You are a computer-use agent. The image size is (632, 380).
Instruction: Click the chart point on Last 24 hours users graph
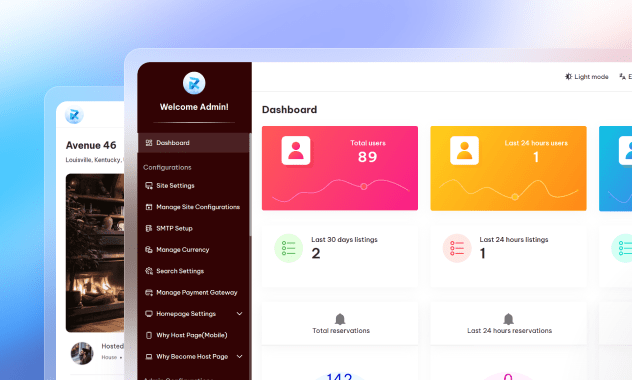pyautogui.click(x=515, y=197)
